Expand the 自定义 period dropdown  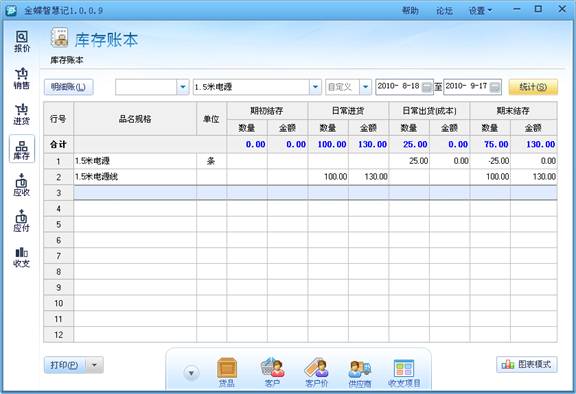365,87
